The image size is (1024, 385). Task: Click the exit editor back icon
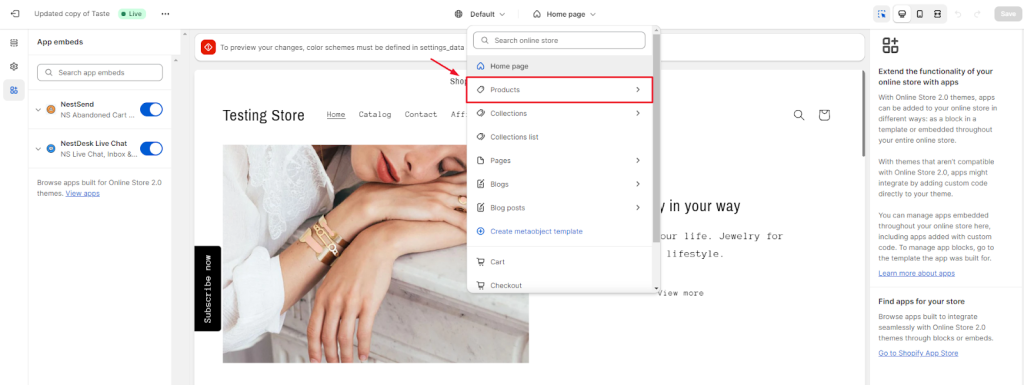point(15,14)
